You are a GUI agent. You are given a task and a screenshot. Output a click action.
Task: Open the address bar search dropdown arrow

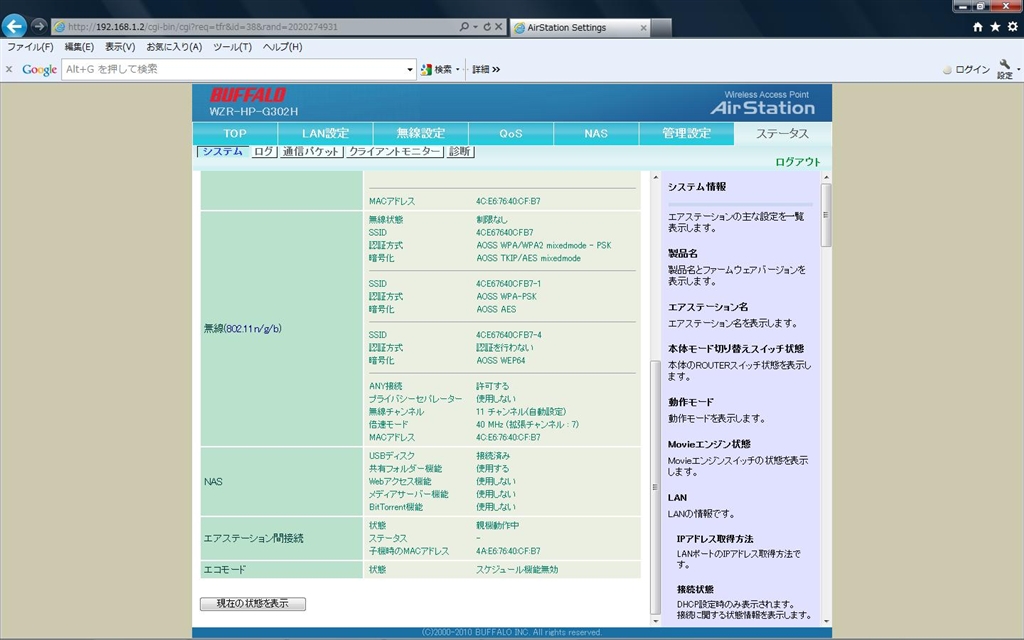coord(474,27)
